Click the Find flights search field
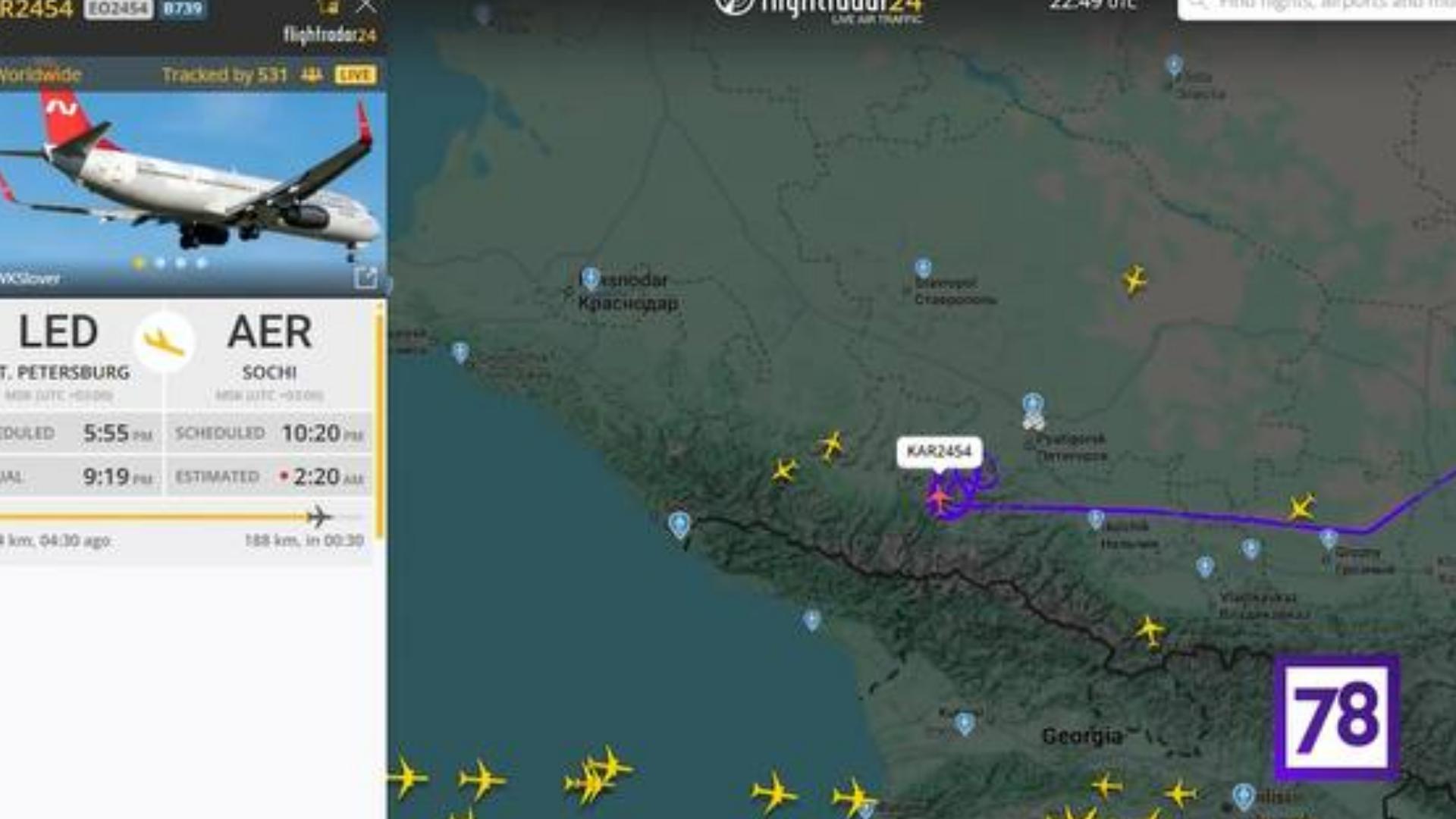This screenshot has height=819, width=1456. pyautogui.click(x=1316, y=8)
